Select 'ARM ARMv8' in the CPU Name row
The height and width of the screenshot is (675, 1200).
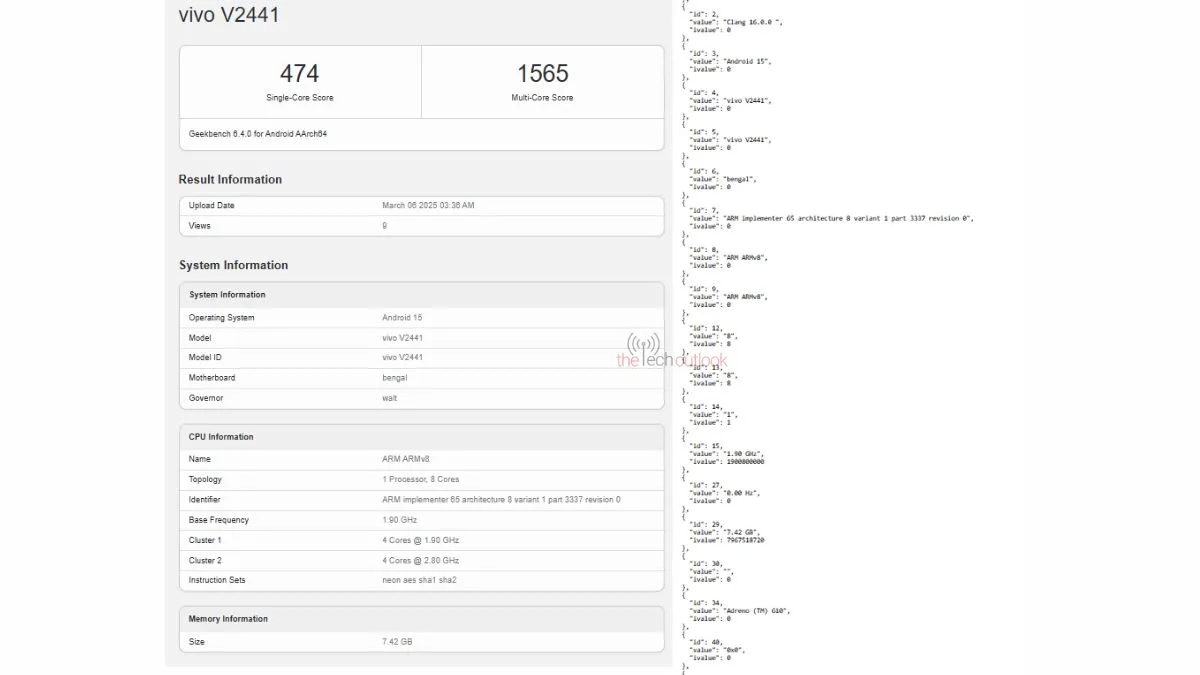[x=406, y=459]
